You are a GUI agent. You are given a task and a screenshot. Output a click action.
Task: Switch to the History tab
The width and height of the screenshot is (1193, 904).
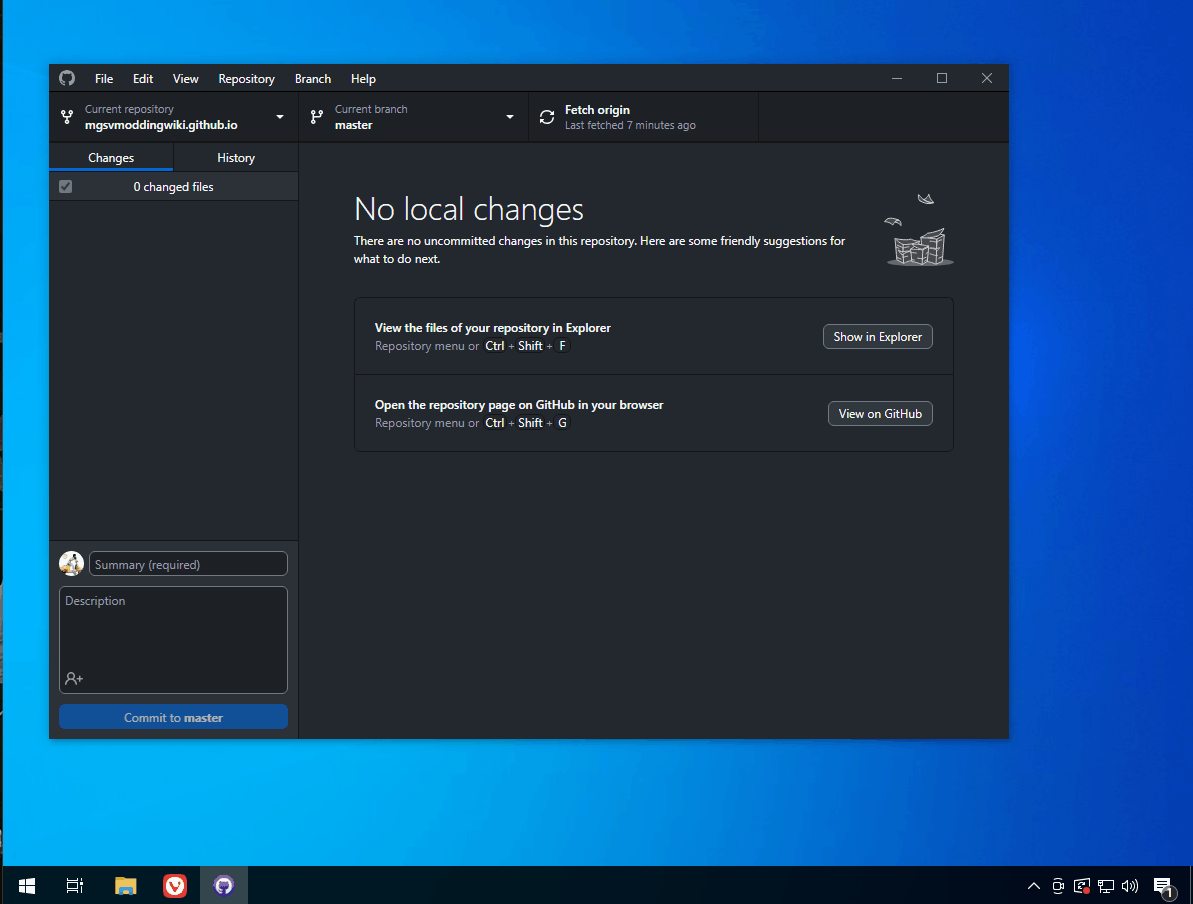pyautogui.click(x=236, y=158)
